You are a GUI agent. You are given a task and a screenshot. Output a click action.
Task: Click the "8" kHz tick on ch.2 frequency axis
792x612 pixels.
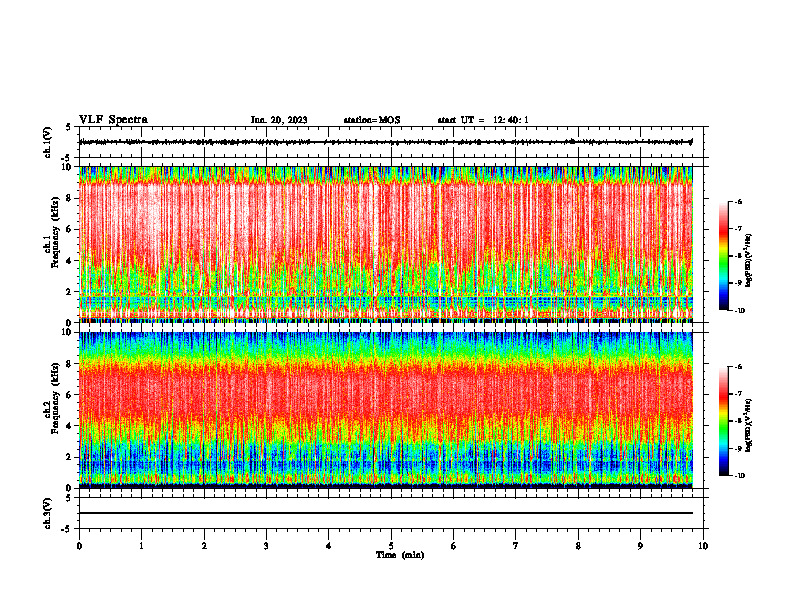pos(70,364)
